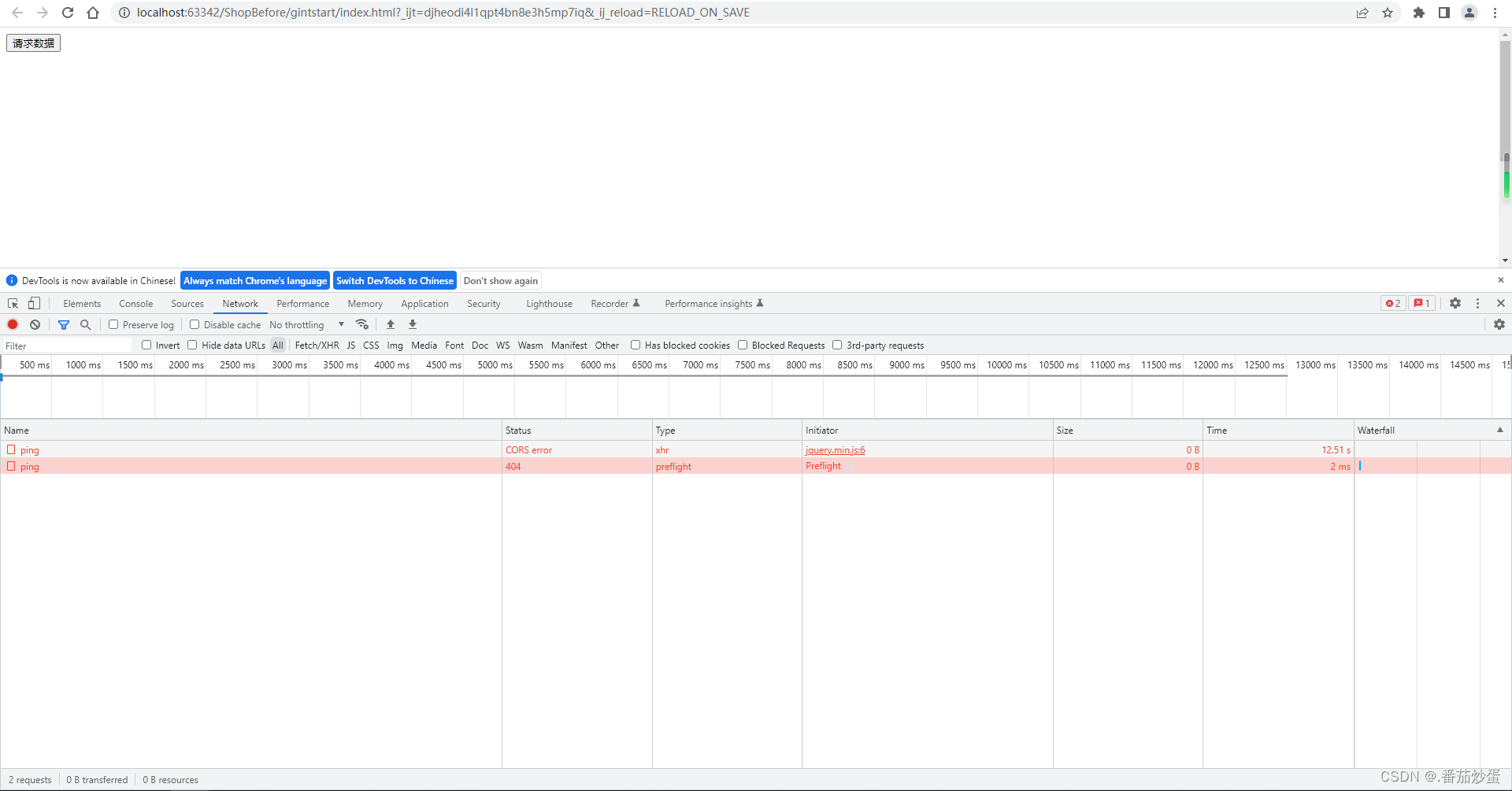Viewport: 1512px width, 791px height.
Task: Click the import HAR file upload arrow
Action: pyautogui.click(x=391, y=324)
